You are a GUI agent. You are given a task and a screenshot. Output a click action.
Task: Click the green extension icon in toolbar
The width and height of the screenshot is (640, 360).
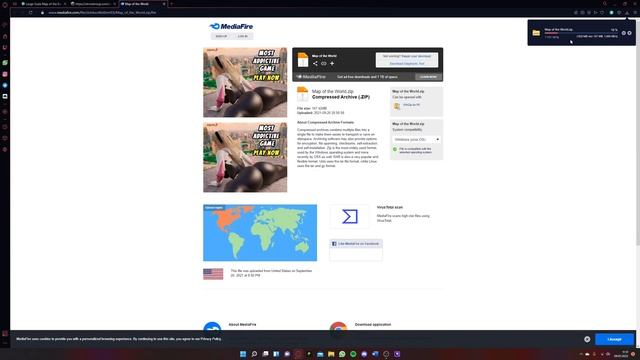(611, 13)
